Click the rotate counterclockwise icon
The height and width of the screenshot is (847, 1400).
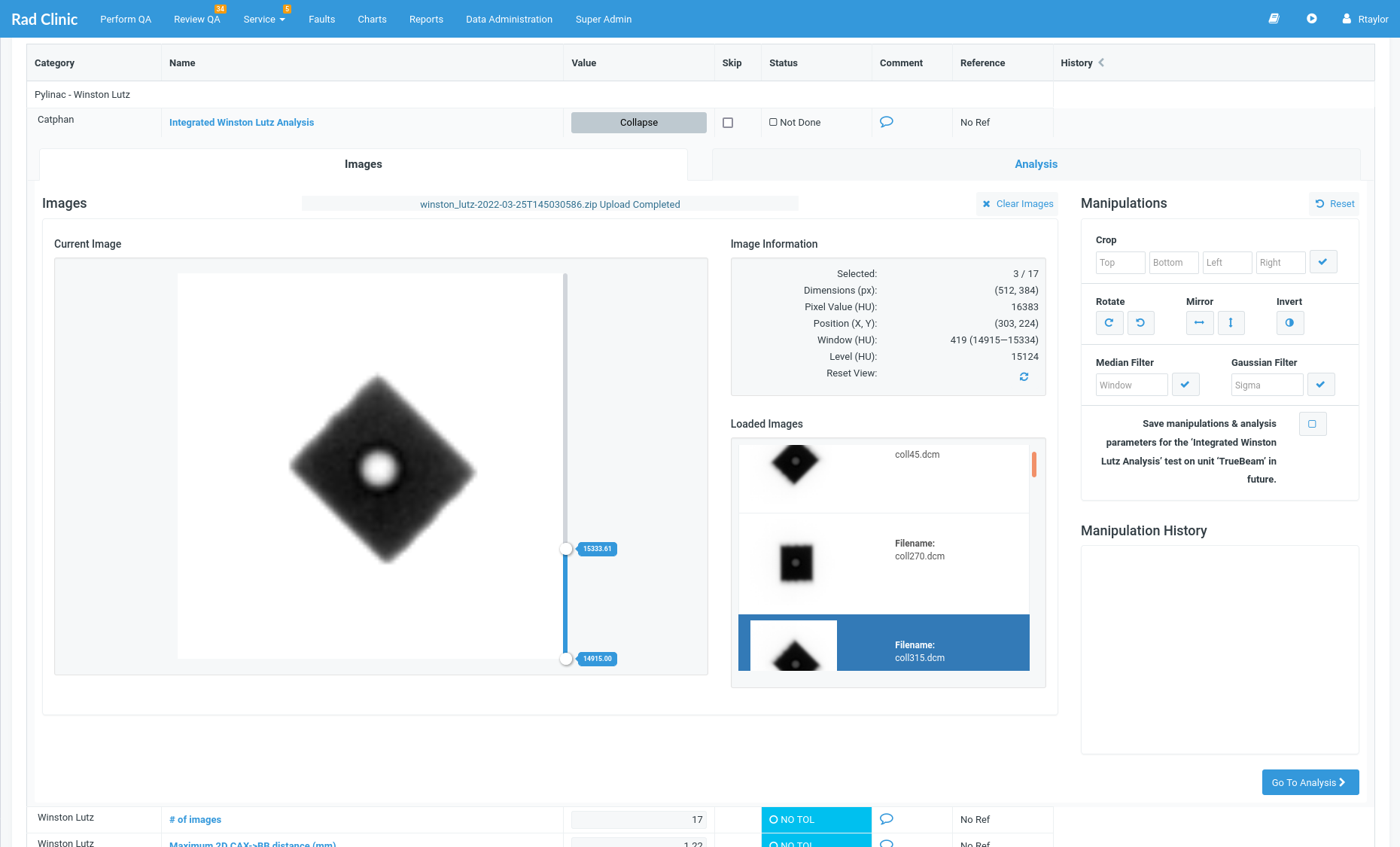coord(1141,323)
